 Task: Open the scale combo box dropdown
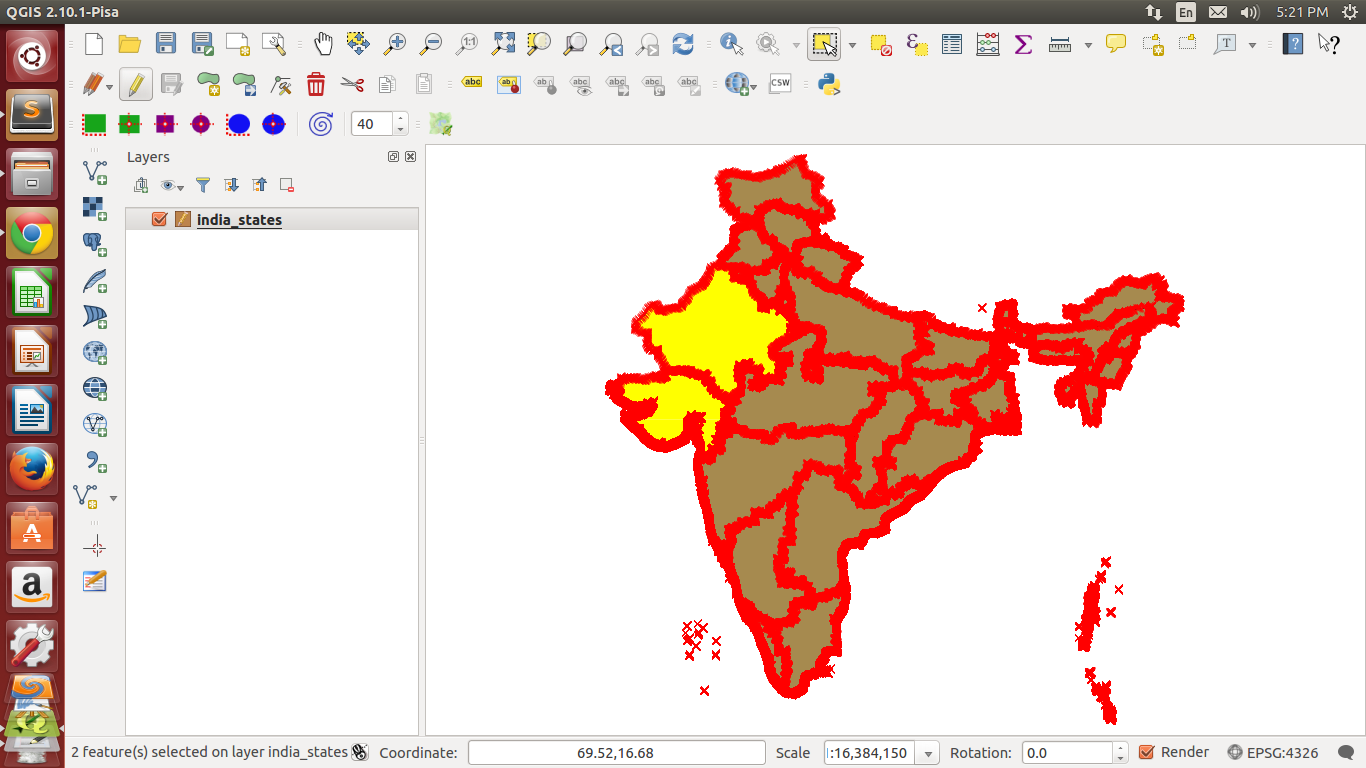point(930,753)
